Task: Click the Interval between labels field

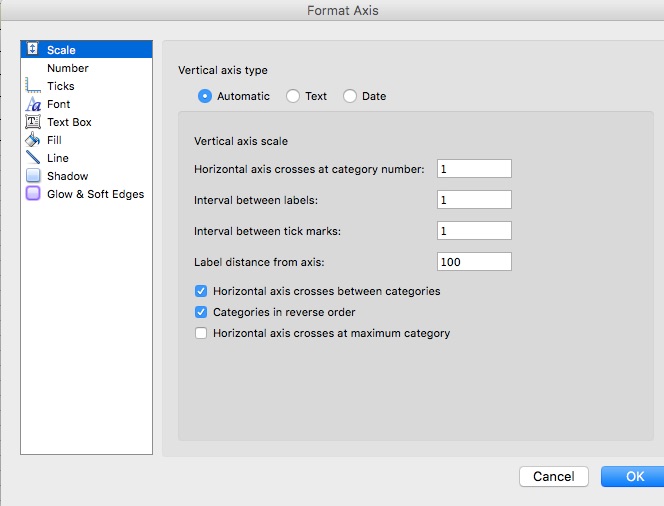Action: (x=474, y=200)
